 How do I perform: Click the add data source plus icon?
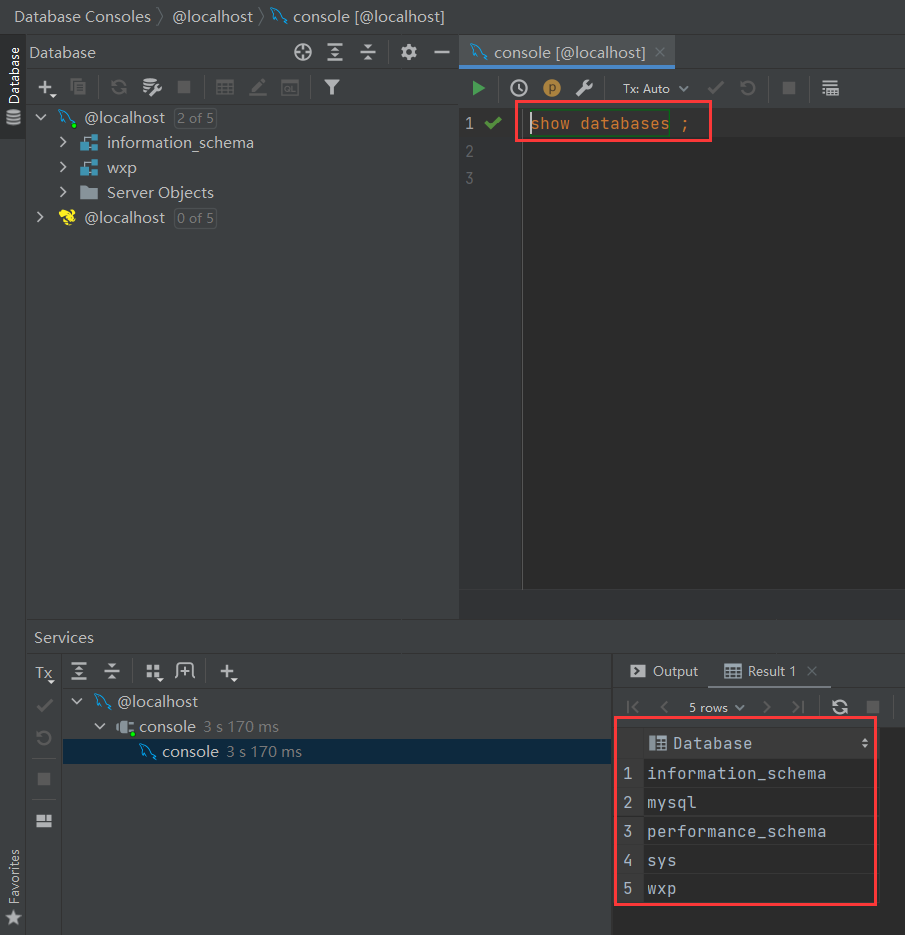46,88
